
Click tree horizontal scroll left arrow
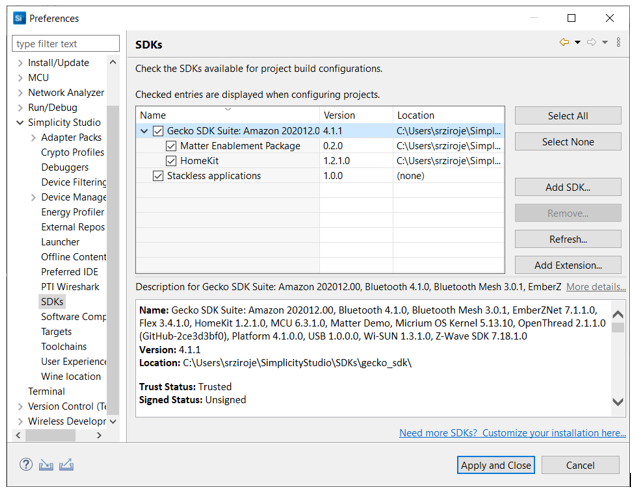tap(18, 435)
